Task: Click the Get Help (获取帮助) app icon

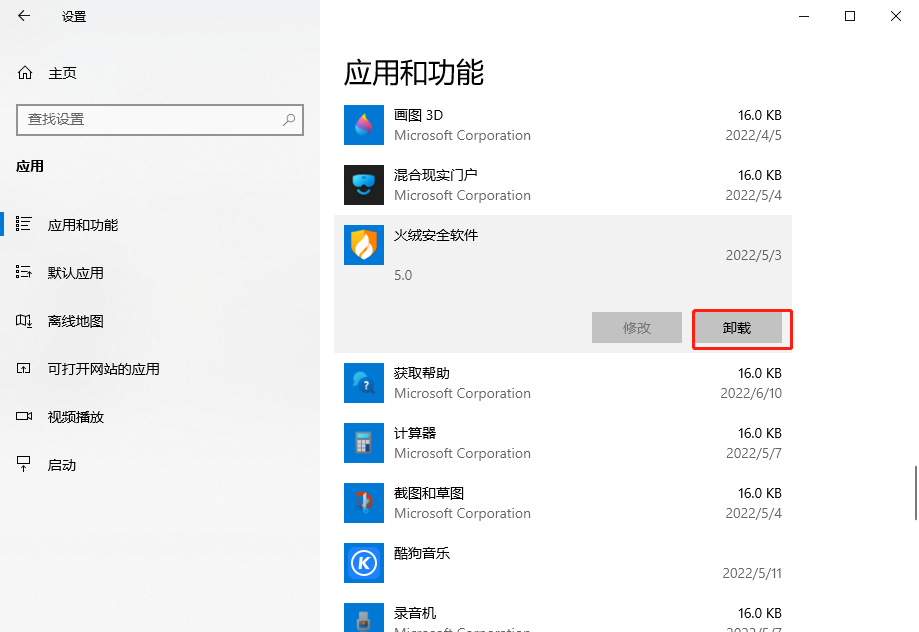Action: 364,383
